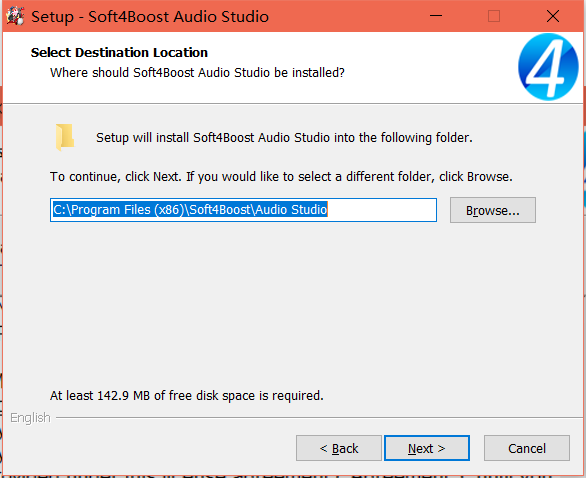Cancel the Audio Studio installation
This screenshot has height=478, width=586.
click(527, 448)
